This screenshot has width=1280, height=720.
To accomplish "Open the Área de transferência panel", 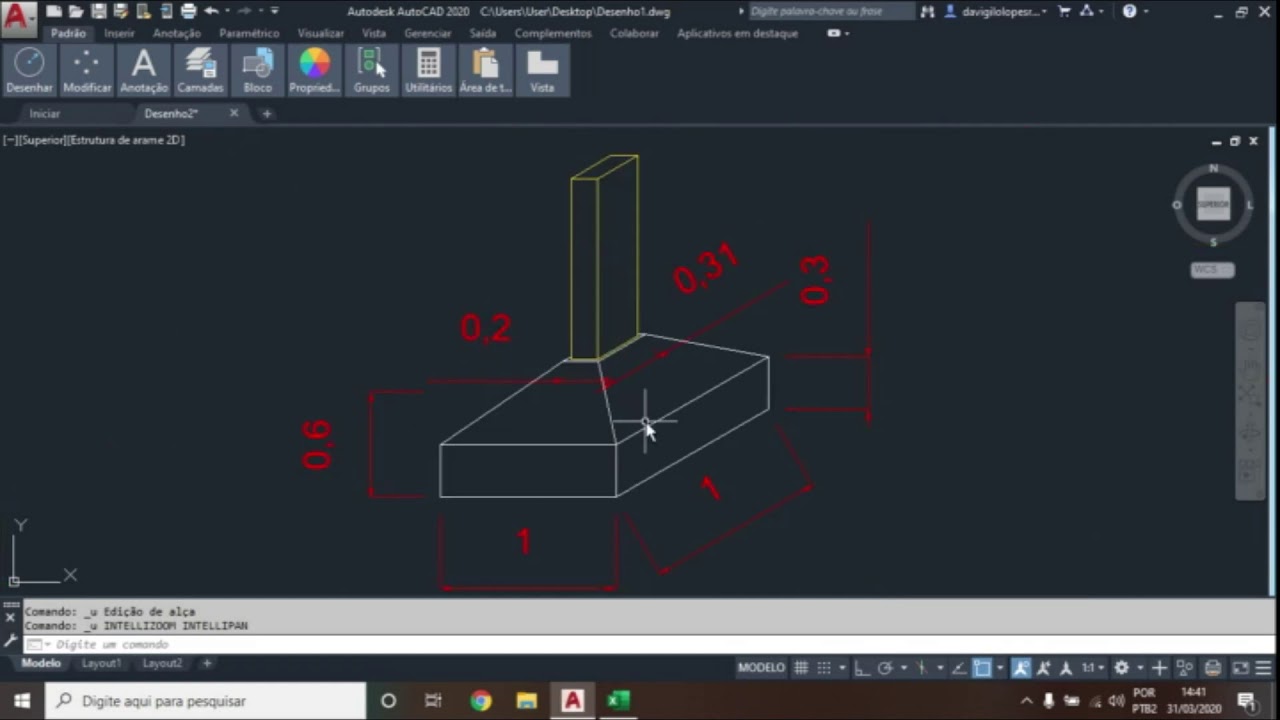I will 485,70.
